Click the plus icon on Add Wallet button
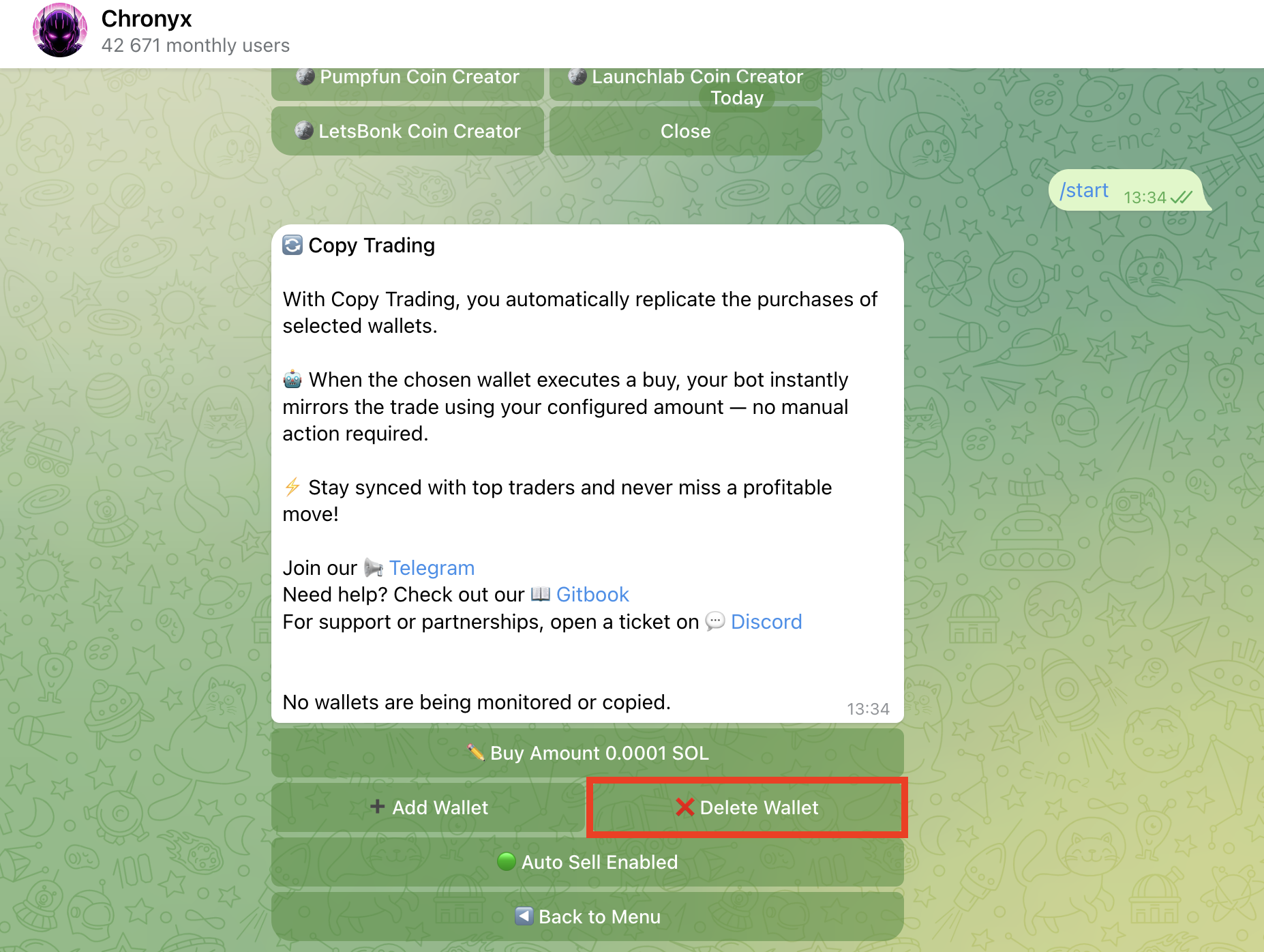 tap(378, 807)
